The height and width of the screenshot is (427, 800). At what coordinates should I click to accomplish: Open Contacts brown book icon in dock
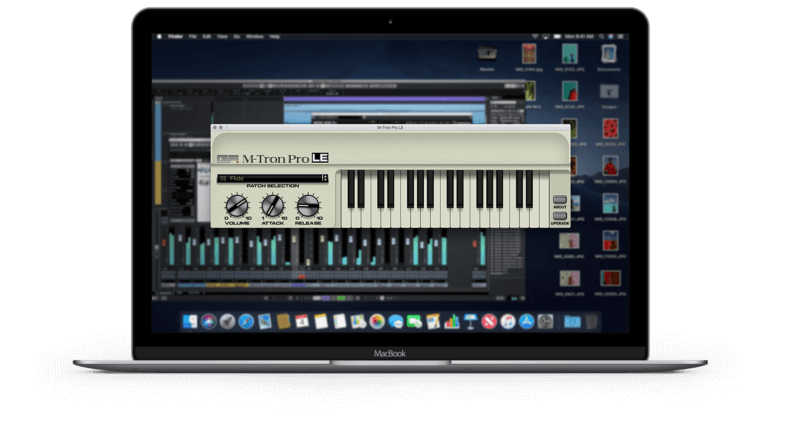coord(284,322)
